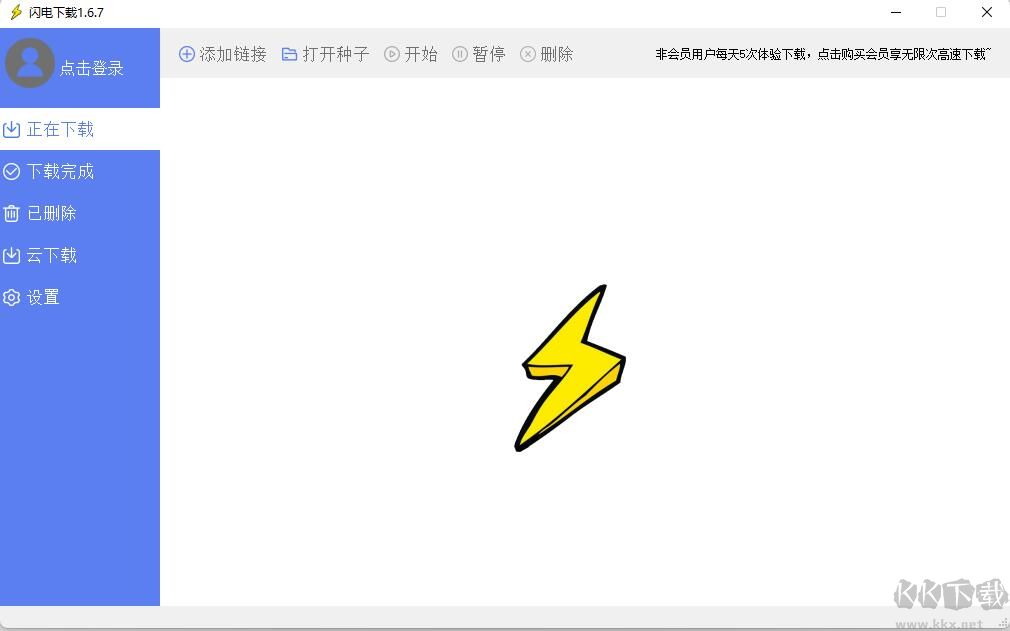1010x631 pixels.
Task: Click the 添加链接 plus icon
Action: click(187, 54)
